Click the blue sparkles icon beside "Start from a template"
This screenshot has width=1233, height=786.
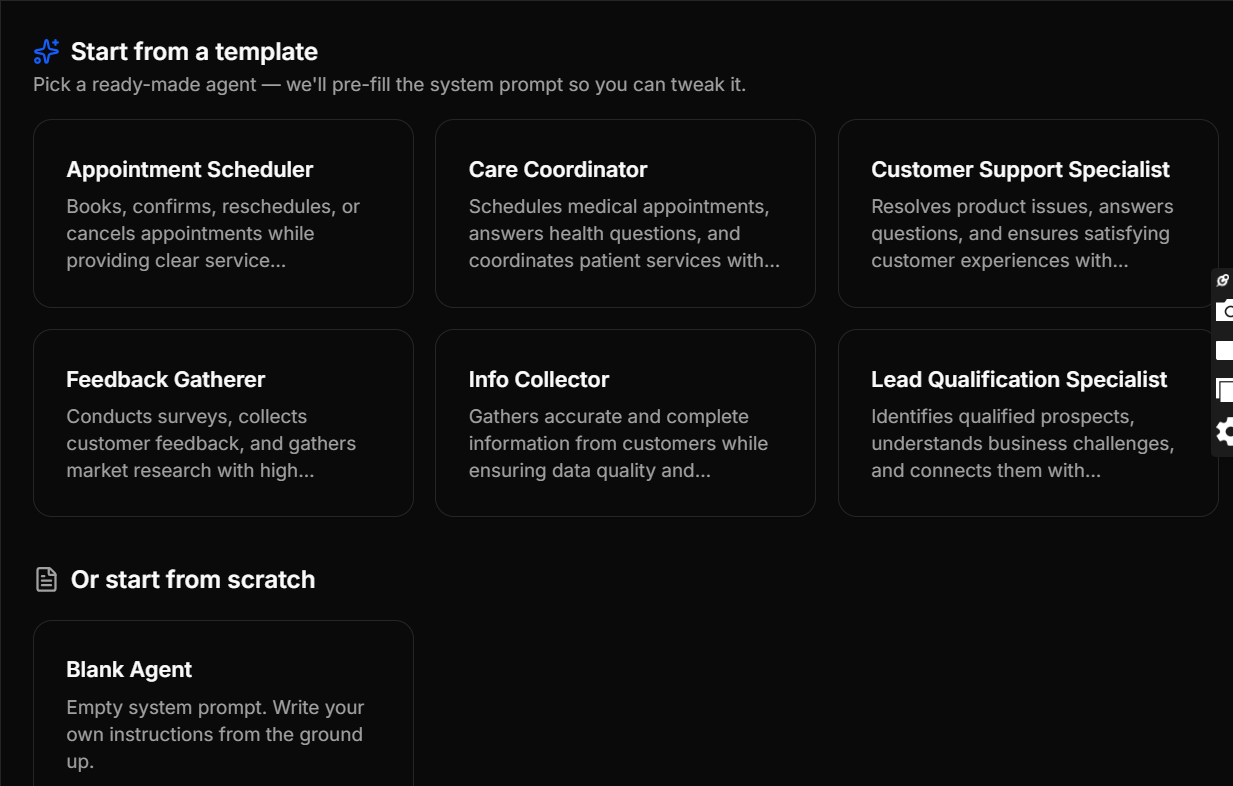pos(45,49)
